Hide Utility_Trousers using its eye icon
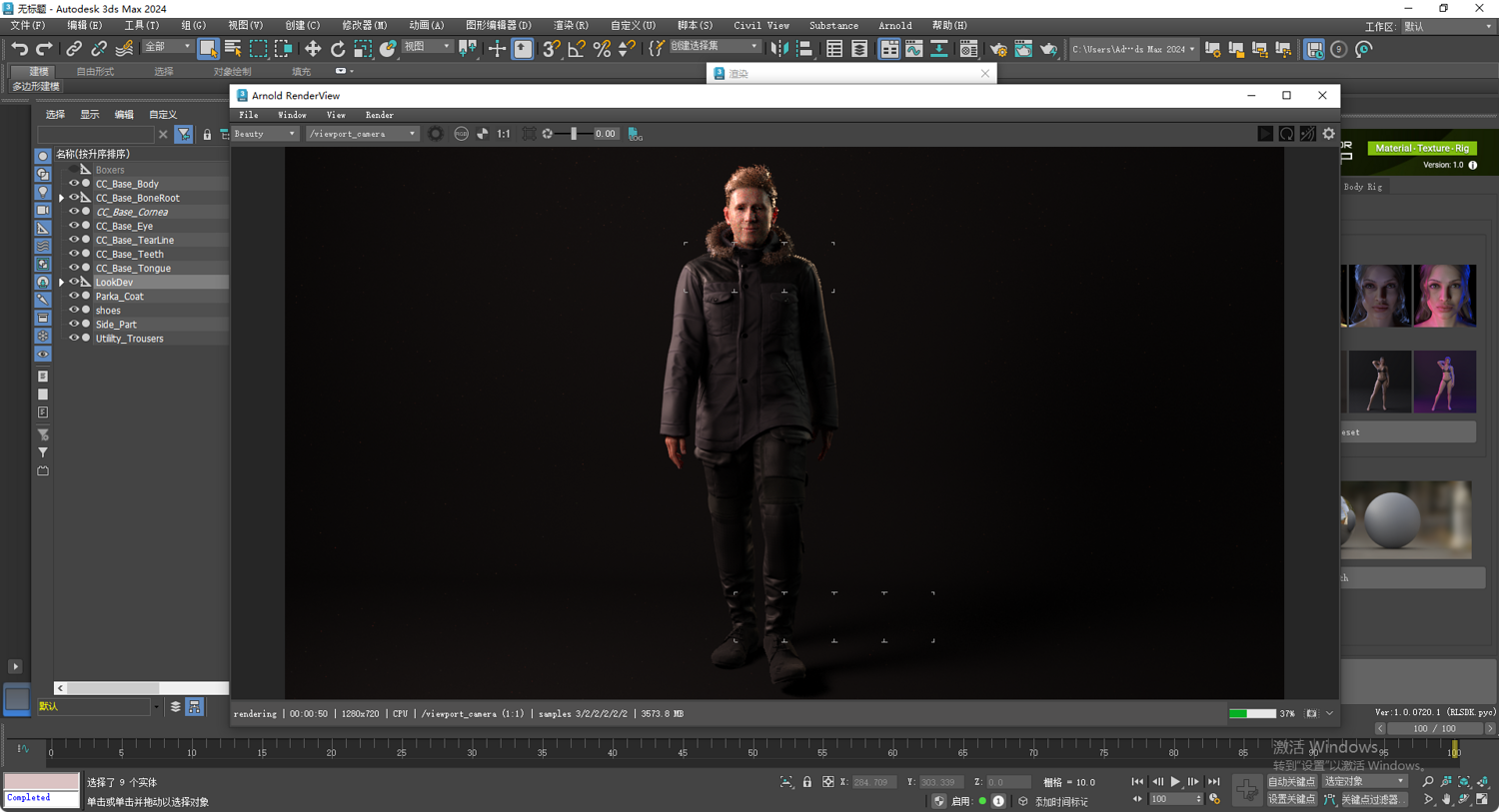 (74, 338)
